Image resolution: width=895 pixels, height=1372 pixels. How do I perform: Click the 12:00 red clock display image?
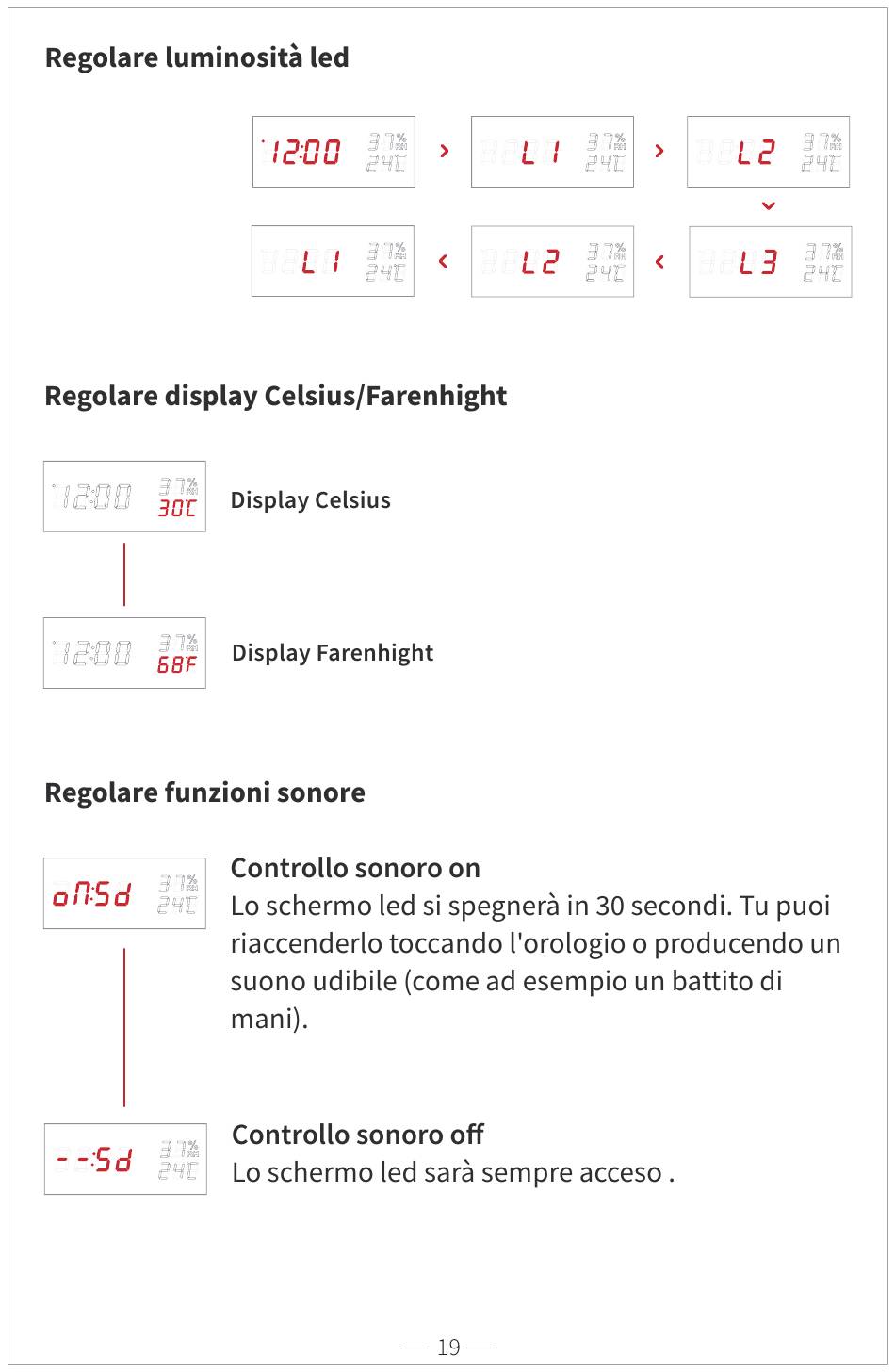(334, 152)
